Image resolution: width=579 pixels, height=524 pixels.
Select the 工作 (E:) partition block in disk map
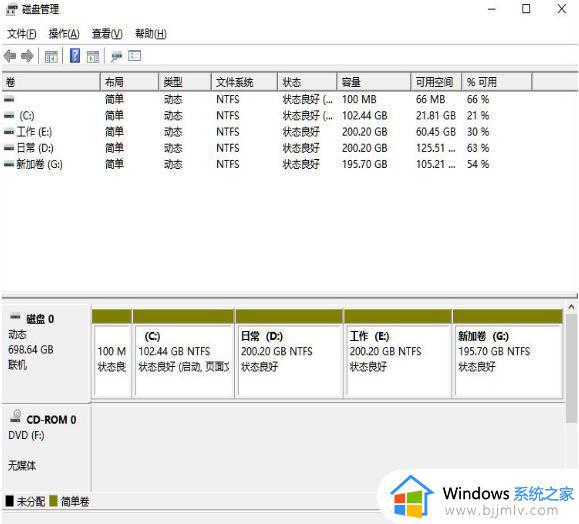[x=398, y=354]
